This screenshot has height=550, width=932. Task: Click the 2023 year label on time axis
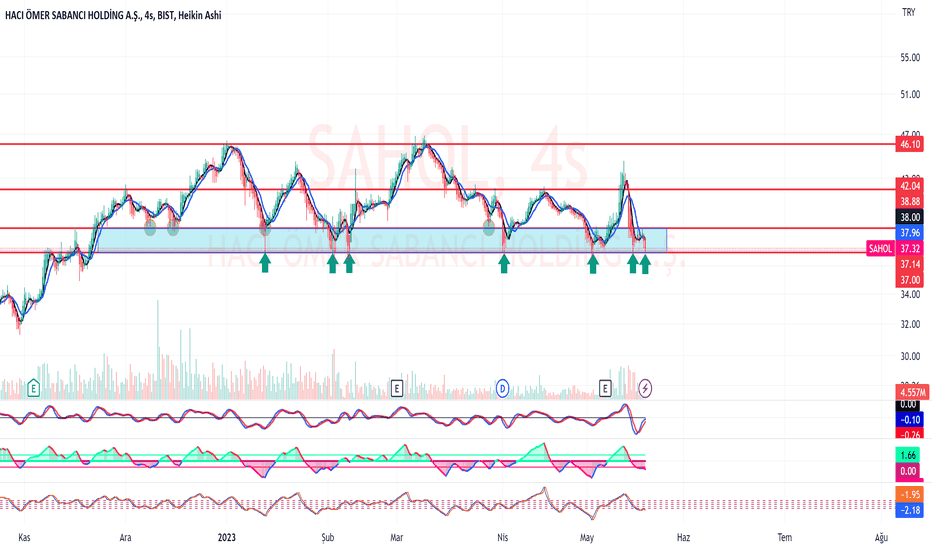226,538
